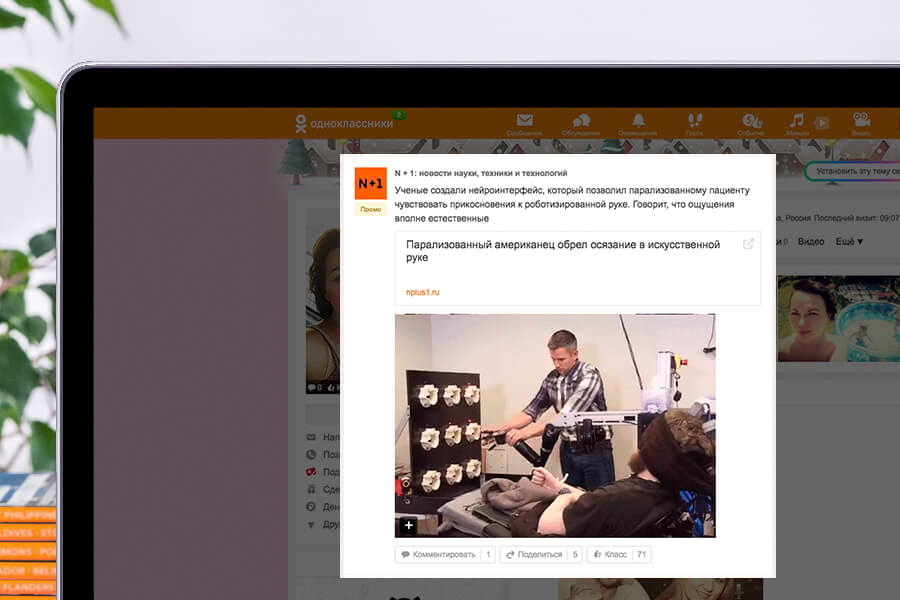Viewport: 900px width, 600px height.
Task: Switch to the Видео profile tab
Action: pyautogui.click(x=811, y=242)
